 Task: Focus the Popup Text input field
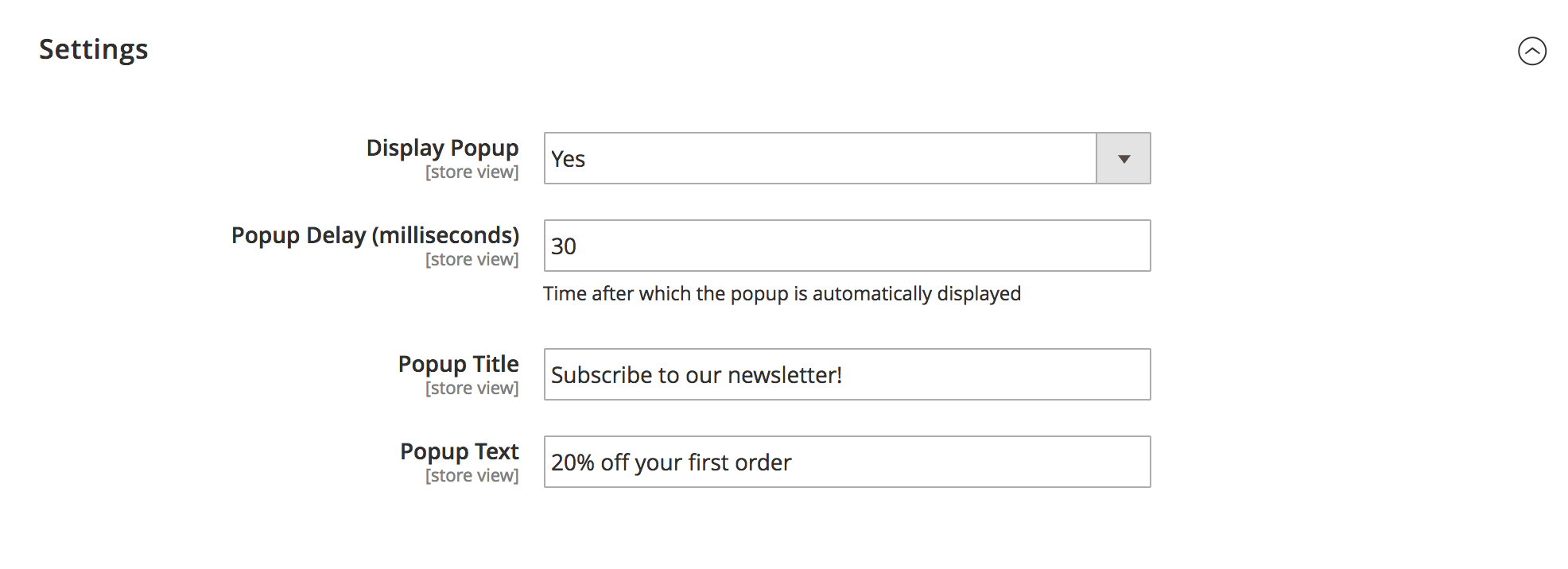[x=847, y=462]
